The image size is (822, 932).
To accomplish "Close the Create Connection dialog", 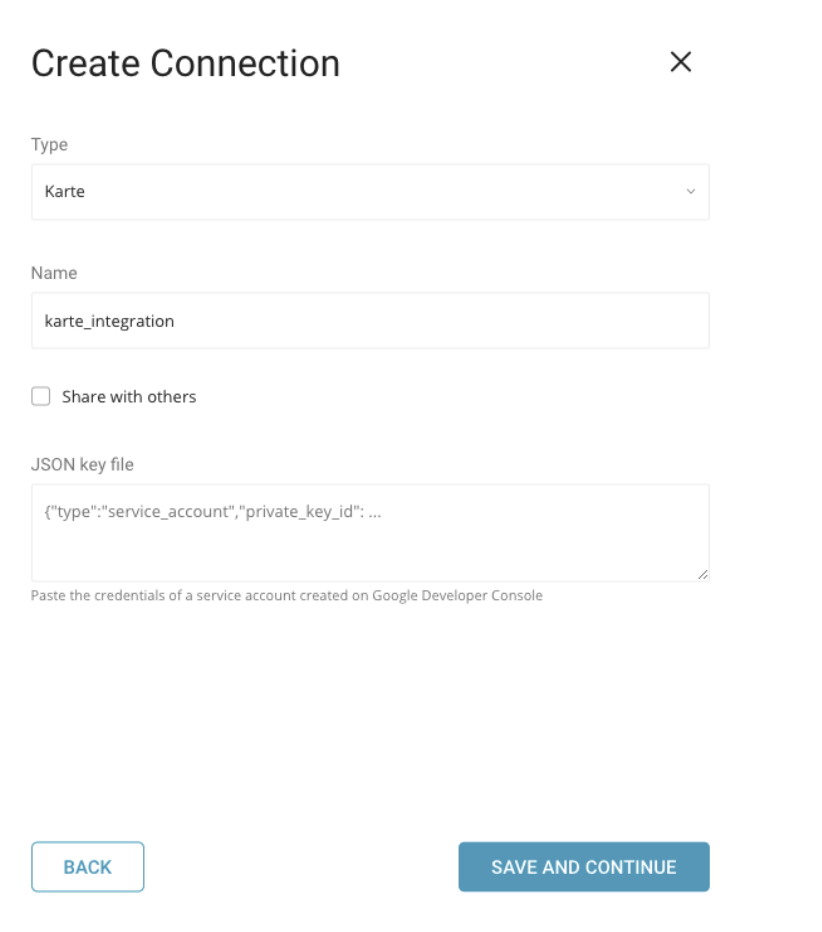I will click(680, 62).
